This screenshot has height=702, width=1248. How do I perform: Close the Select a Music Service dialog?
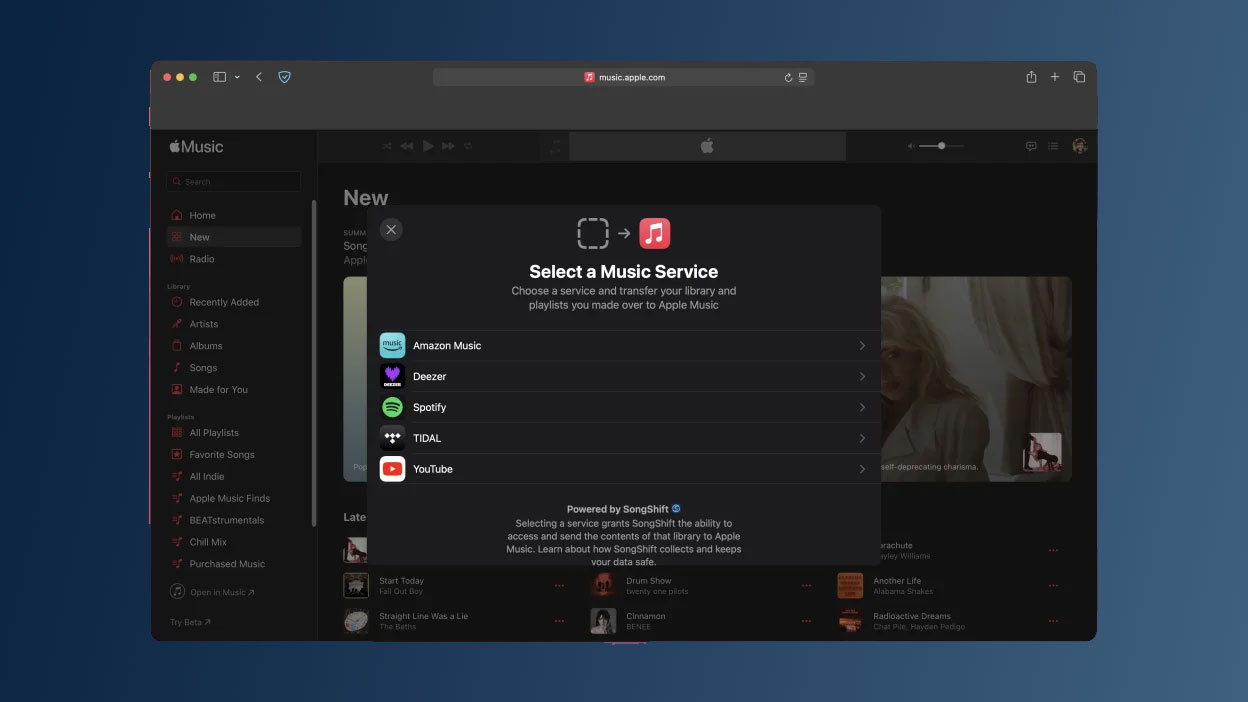click(391, 229)
